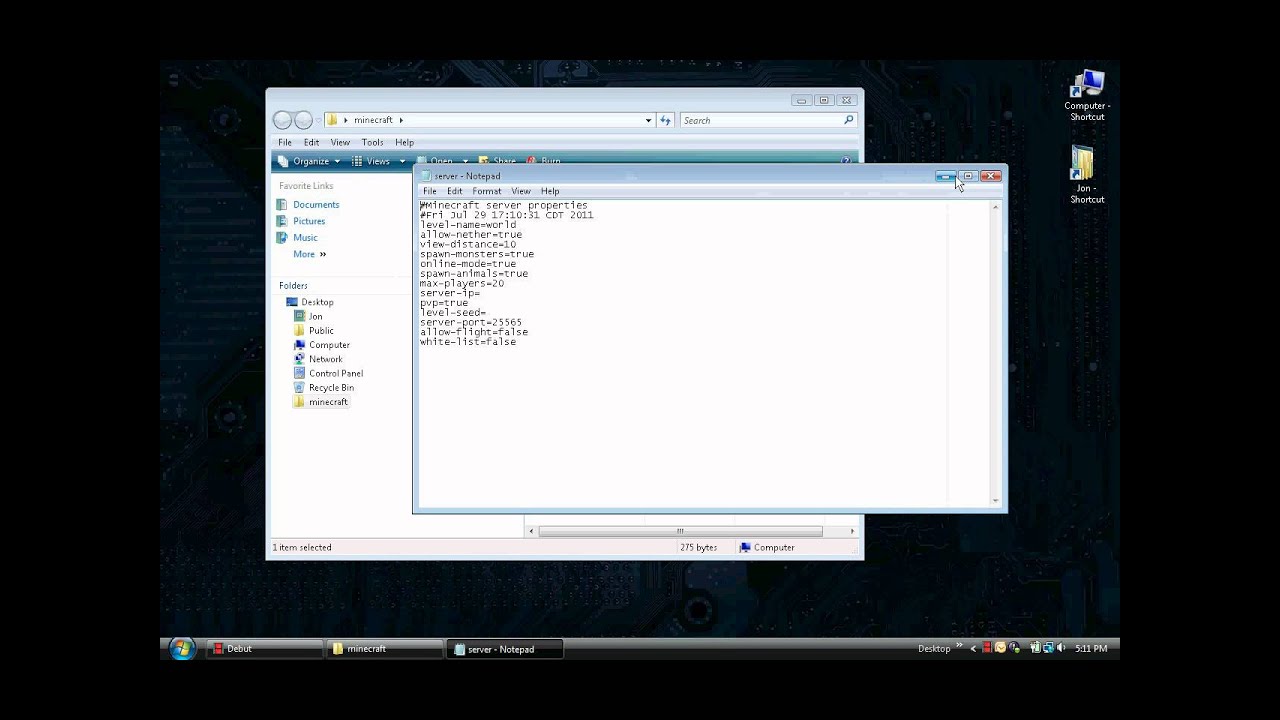Click the line 'max-players=20' in Notepad

click(x=462, y=284)
